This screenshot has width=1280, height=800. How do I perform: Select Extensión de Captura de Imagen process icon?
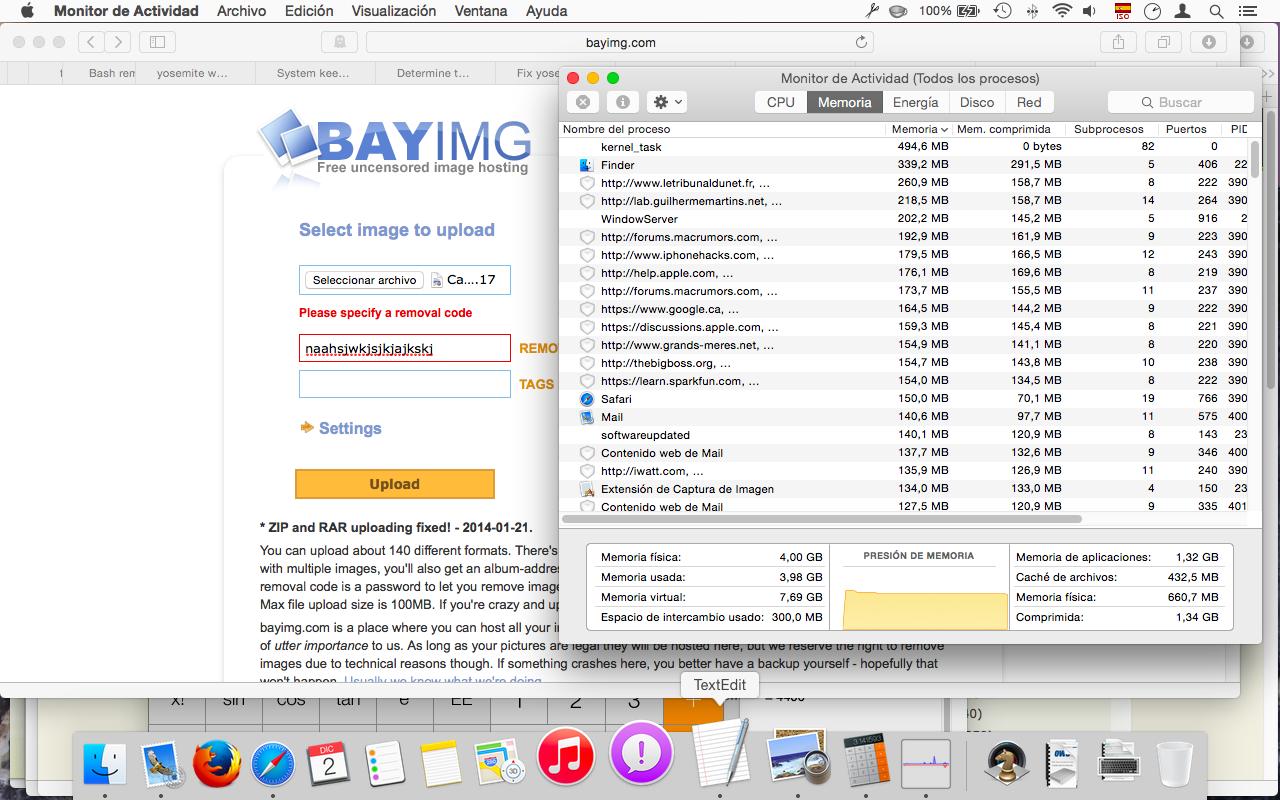(x=587, y=489)
